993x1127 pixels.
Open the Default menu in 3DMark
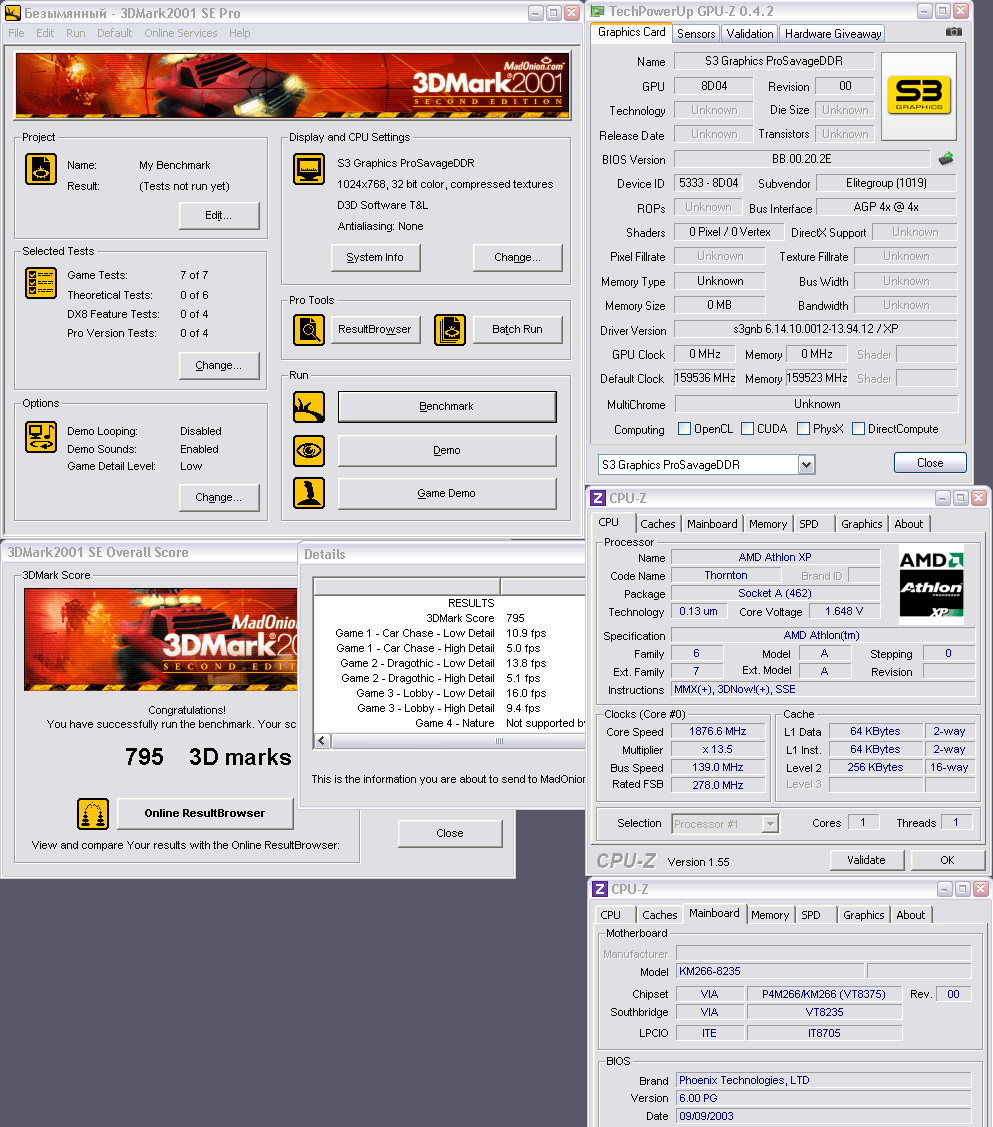coord(114,33)
